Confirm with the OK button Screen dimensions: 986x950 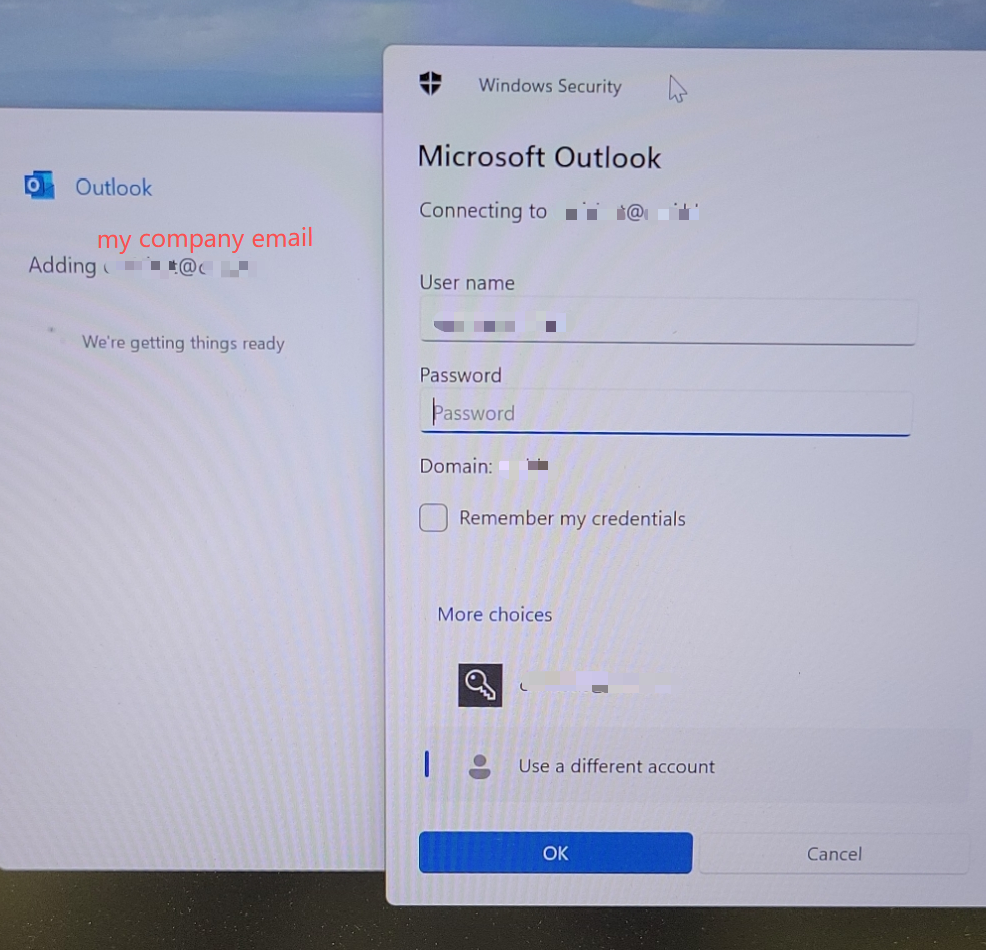555,853
